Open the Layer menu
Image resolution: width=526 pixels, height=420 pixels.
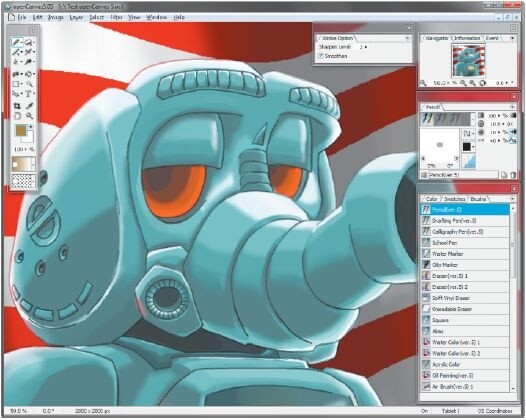pos(76,17)
